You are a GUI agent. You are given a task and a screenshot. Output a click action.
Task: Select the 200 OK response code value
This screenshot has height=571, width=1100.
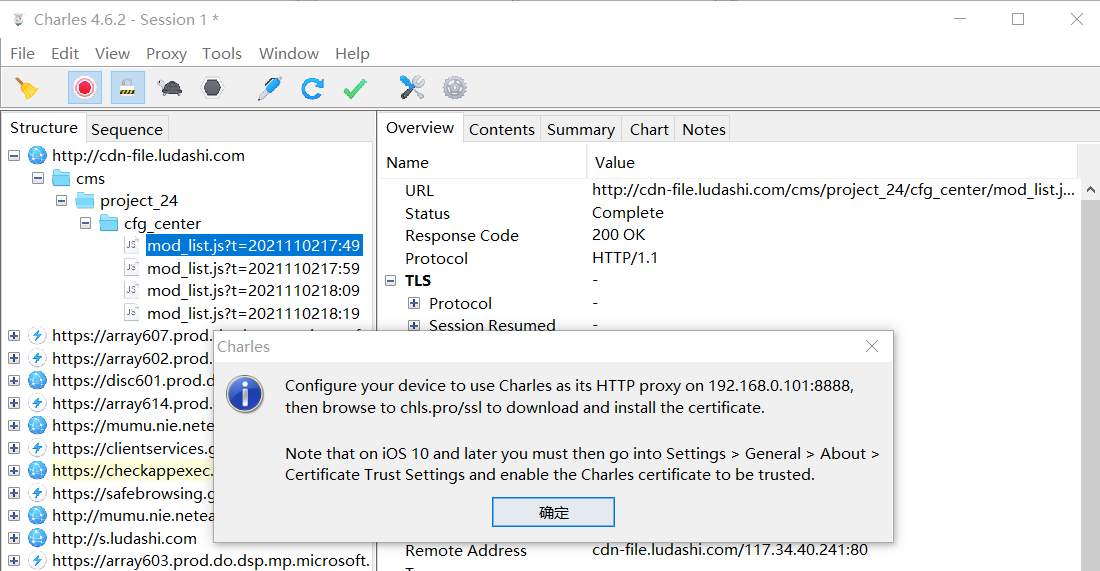click(618, 235)
